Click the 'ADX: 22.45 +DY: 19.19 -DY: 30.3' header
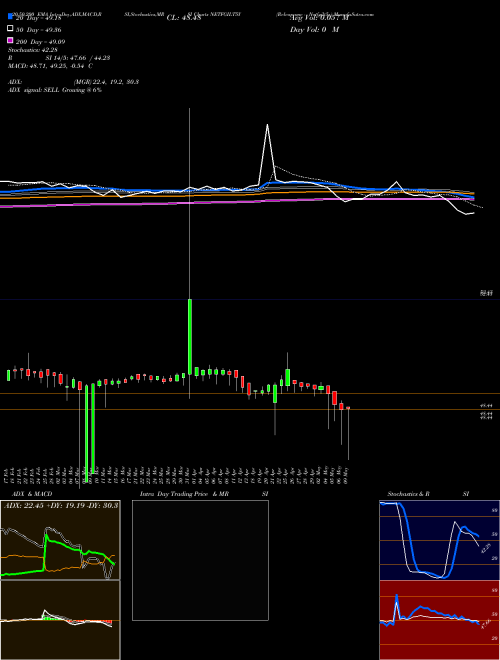 coord(61,505)
